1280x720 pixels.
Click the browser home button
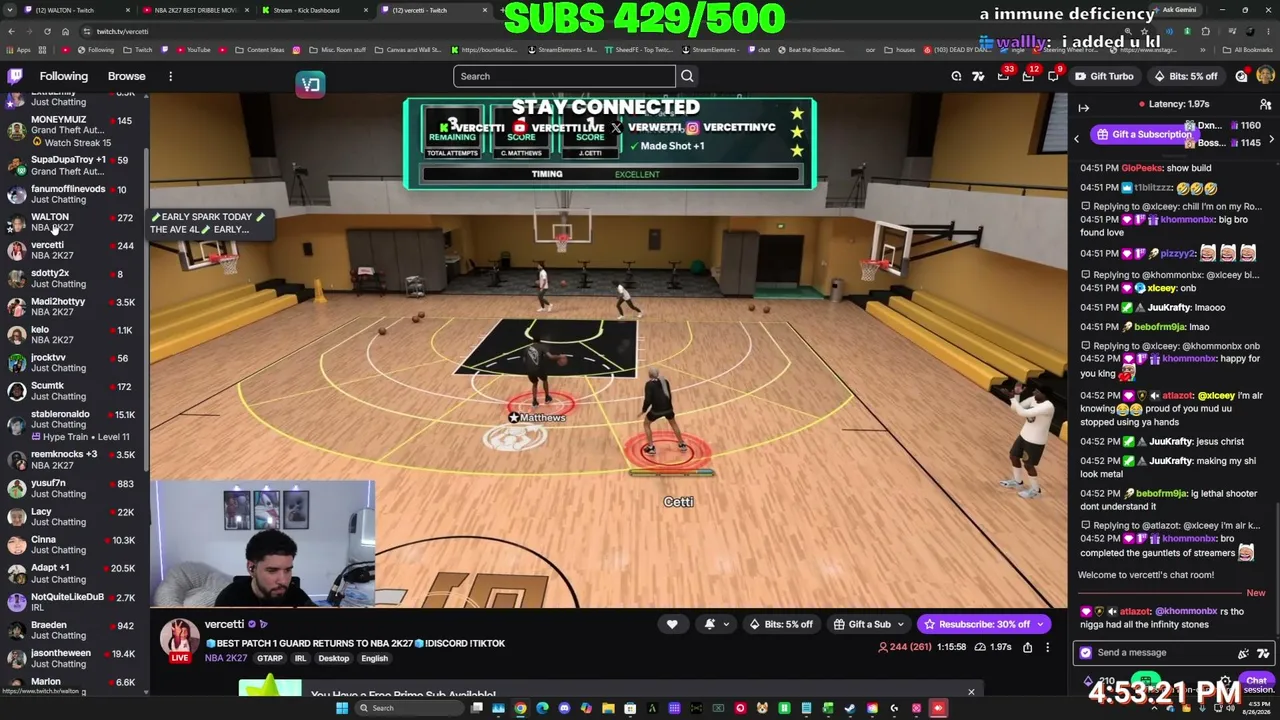[66, 32]
